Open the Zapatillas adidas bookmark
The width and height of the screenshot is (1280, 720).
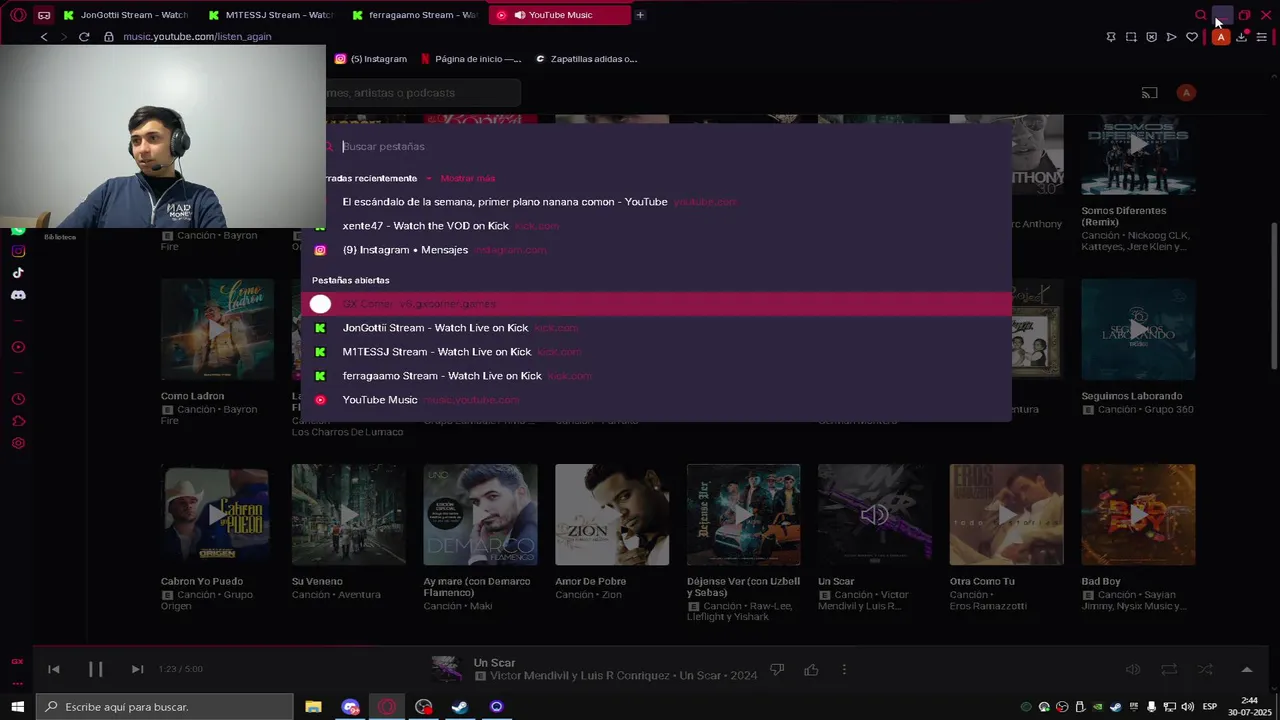pyautogui.click(x=586, y=59)
